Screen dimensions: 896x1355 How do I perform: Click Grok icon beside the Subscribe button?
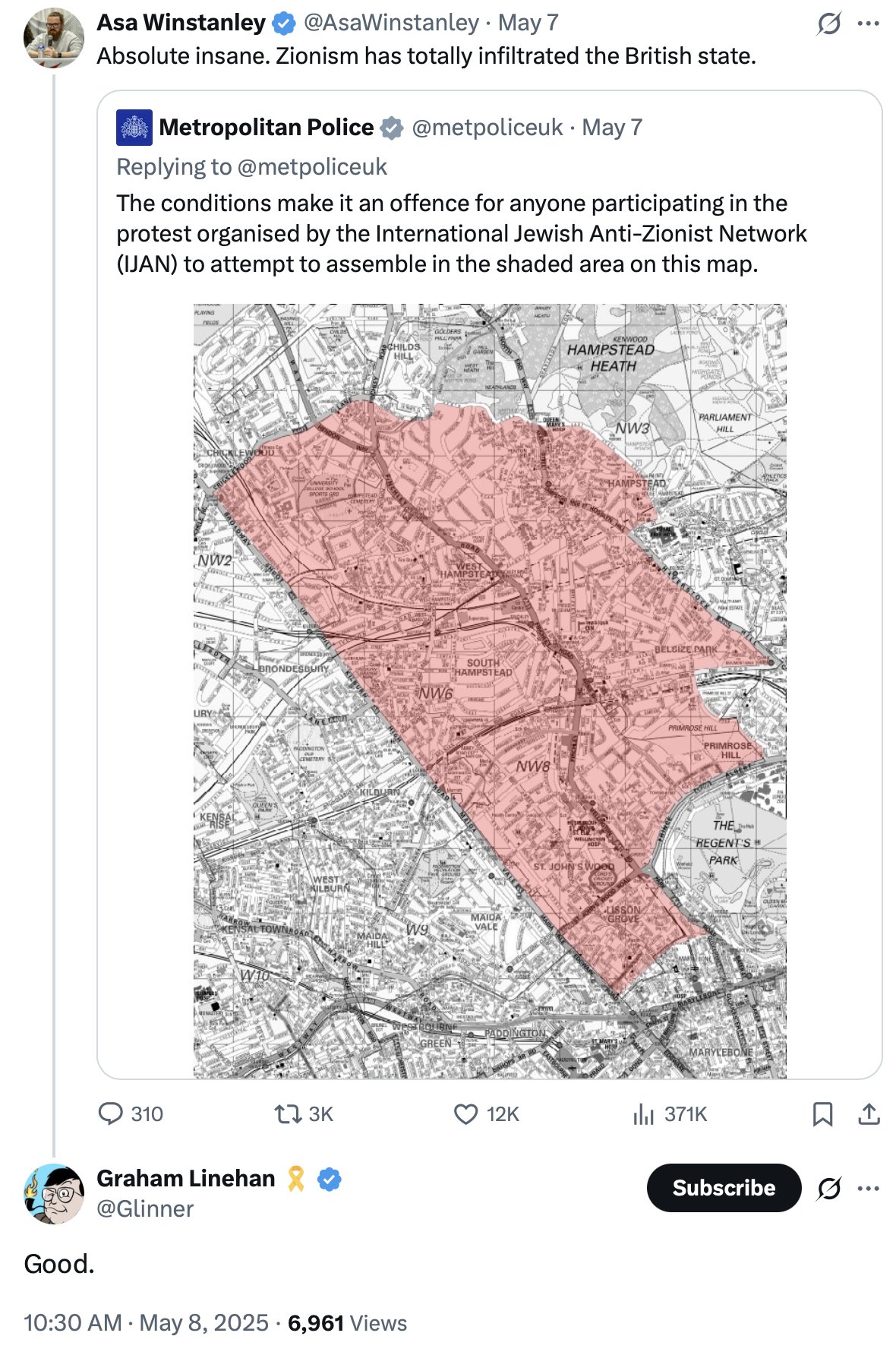pyautogui.click(x=828, y=1188)
